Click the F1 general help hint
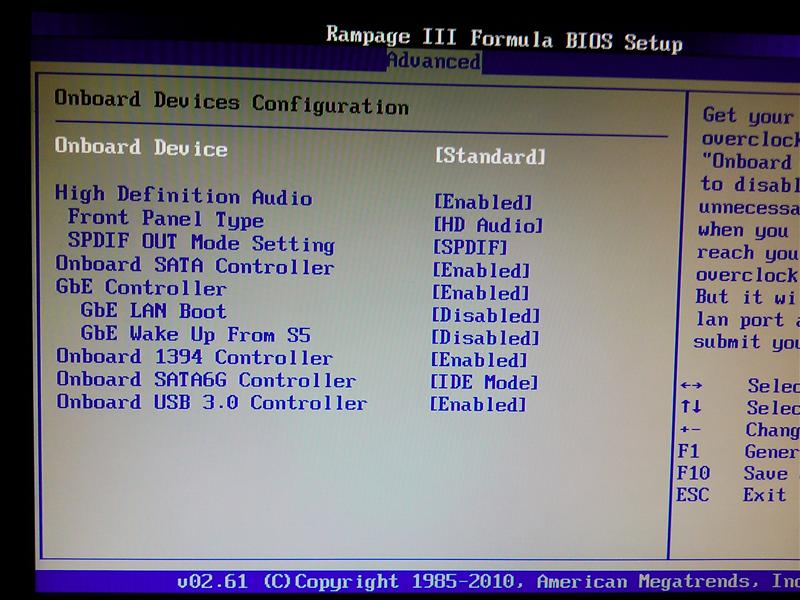The image size is (800, 600). (688, 451)
